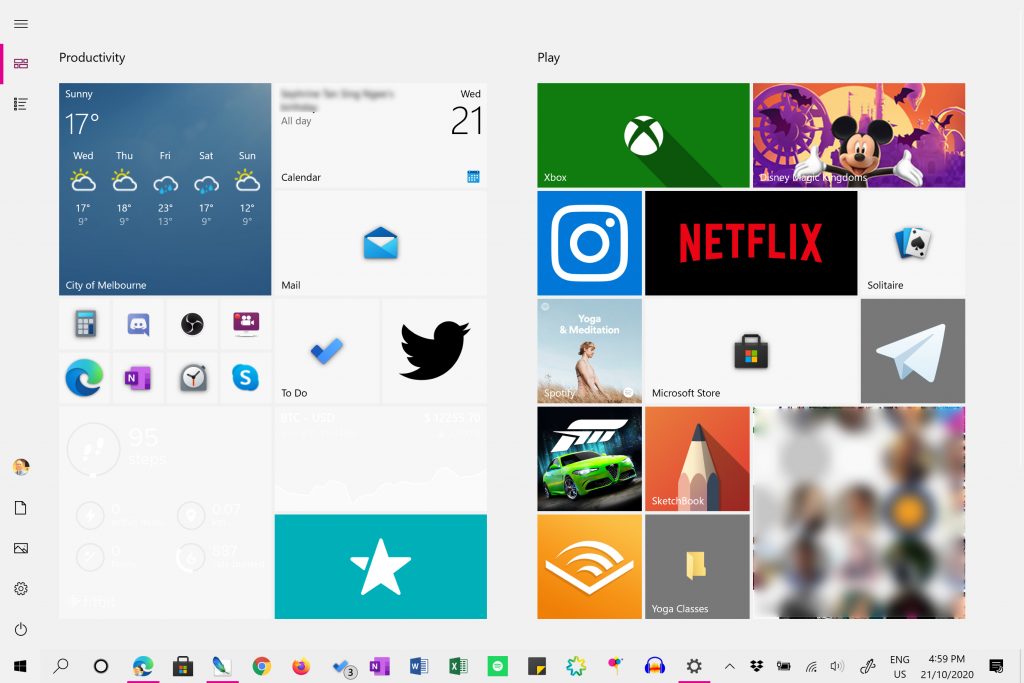
Task: Open the Dropbox tray icon
Action: tap(756, 666)
